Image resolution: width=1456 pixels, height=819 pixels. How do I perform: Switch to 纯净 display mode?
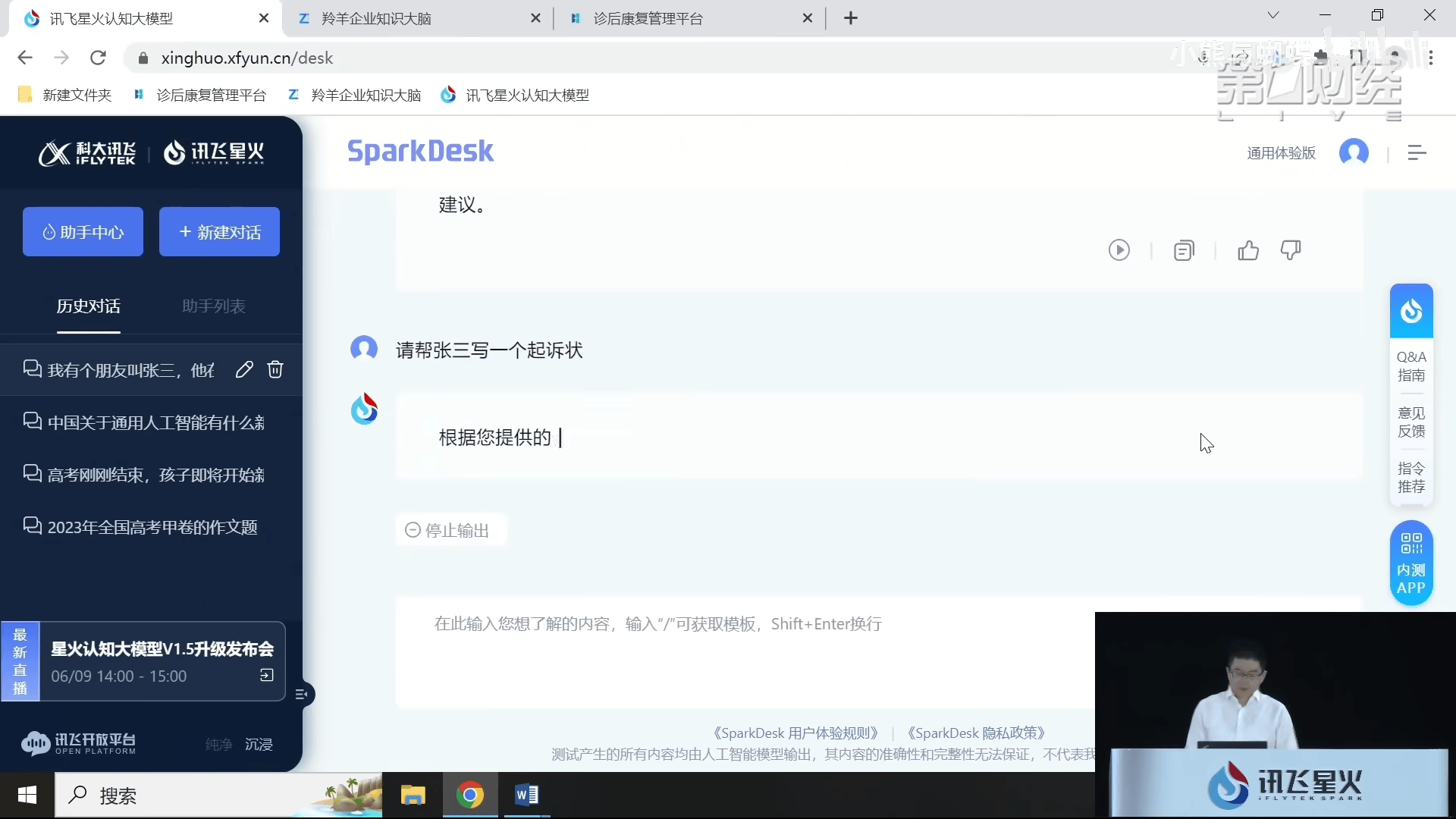pyautogui.click(x=218, y=745)
